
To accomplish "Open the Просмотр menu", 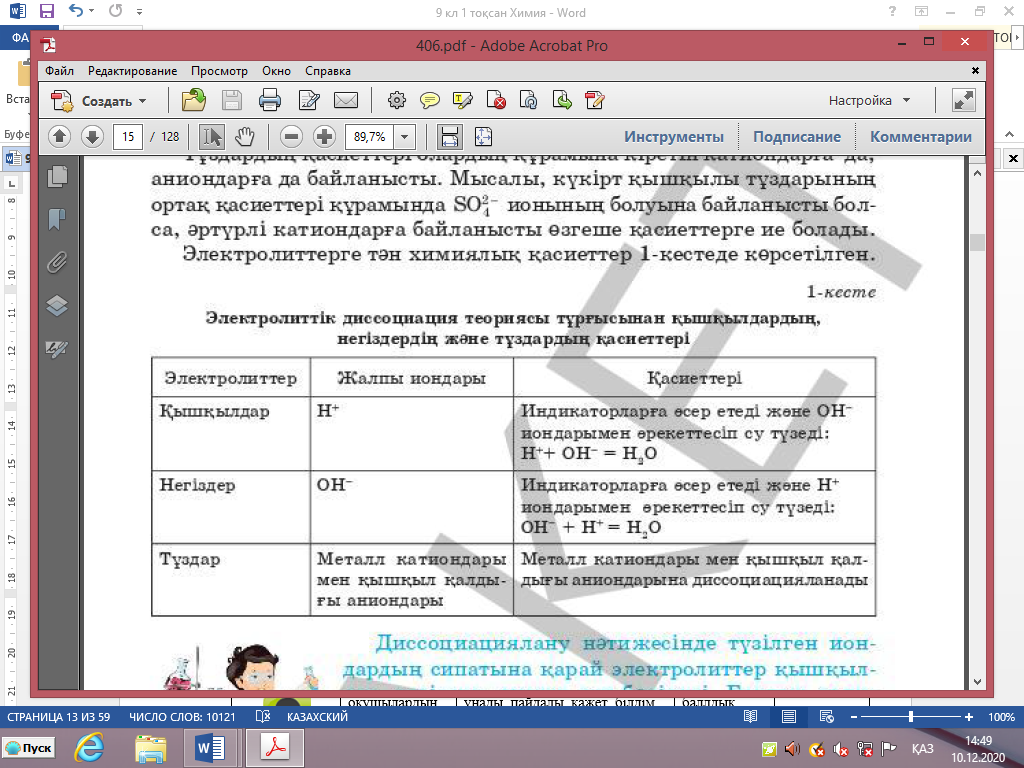I will point(219,71).
